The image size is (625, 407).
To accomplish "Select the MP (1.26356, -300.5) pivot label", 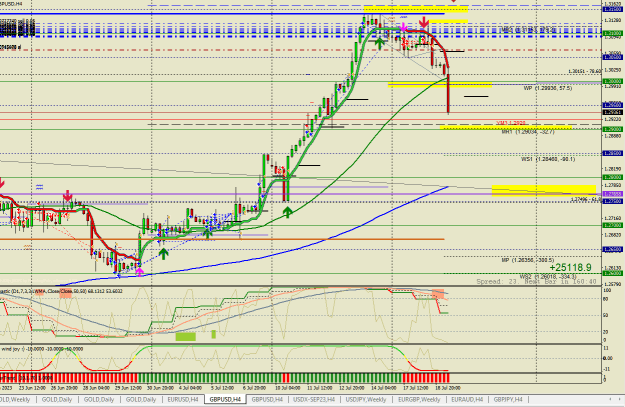I will pos(527,260).
